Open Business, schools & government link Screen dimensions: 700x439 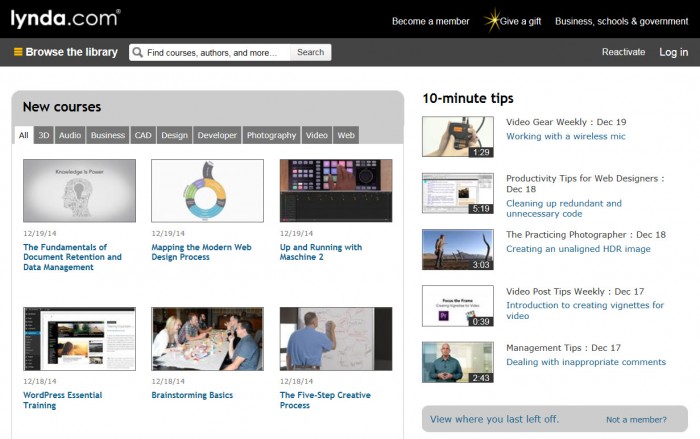coord(621,21)
